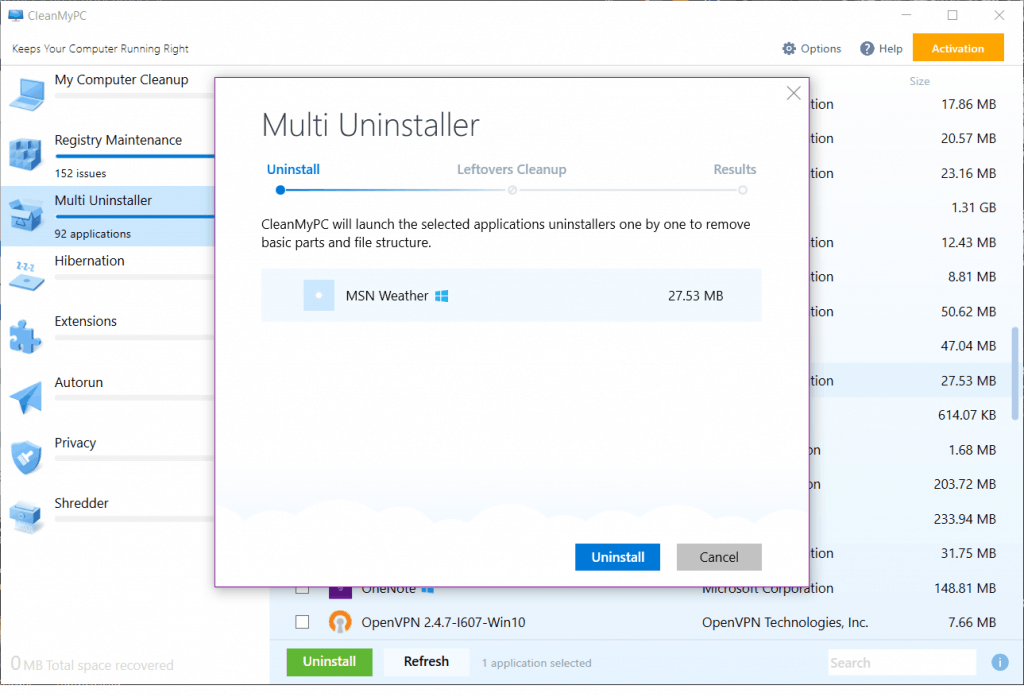1024x697 pixels.
Task: Click the application list vertical scrollbar
Action: (x=1014, y=373)
